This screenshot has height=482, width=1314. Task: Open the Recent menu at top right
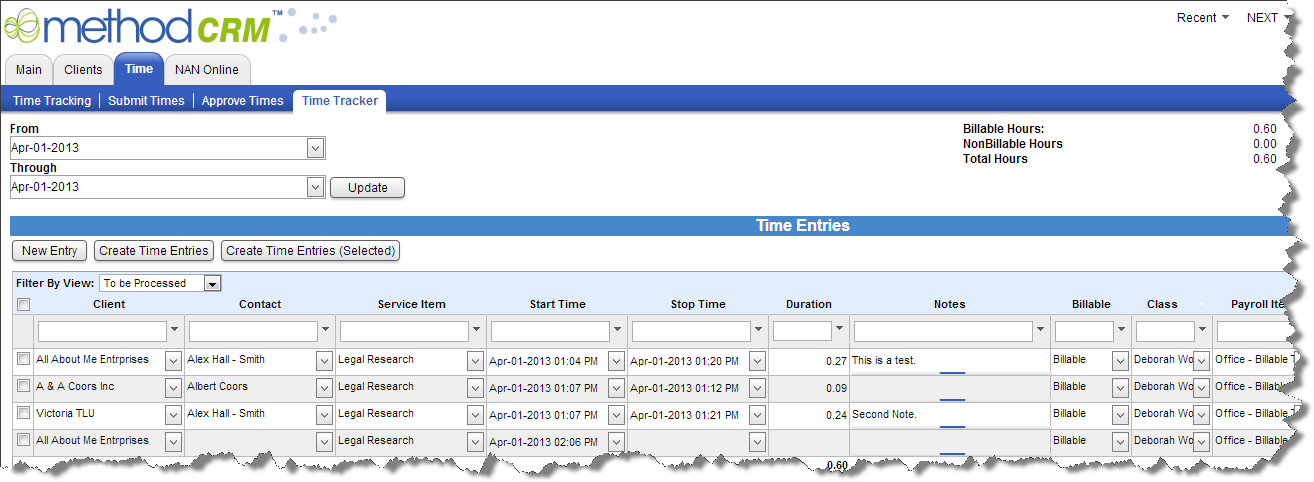pos(1202,18)
